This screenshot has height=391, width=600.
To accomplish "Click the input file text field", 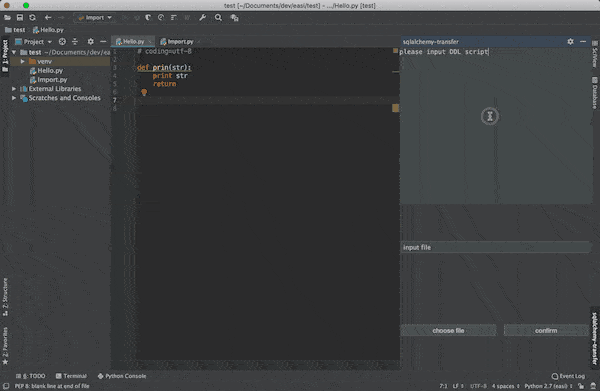I will coord(496,248).
